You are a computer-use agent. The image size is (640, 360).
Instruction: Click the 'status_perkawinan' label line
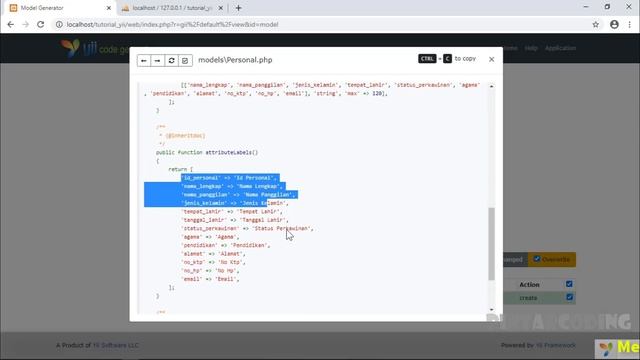(x=247, y=228)
